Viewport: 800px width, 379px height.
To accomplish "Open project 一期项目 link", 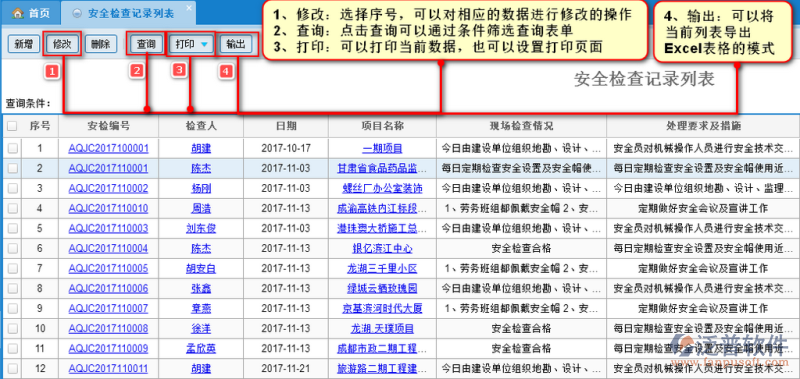I will 383,148.
